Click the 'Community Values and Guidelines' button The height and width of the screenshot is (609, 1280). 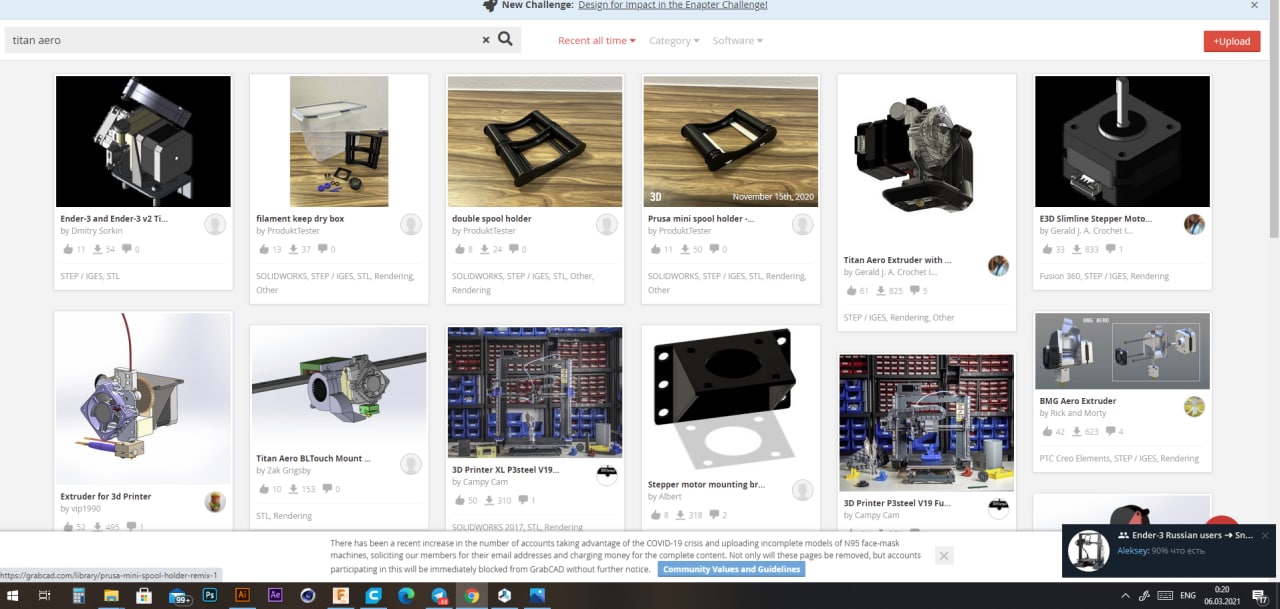click(x=731, y=569)
